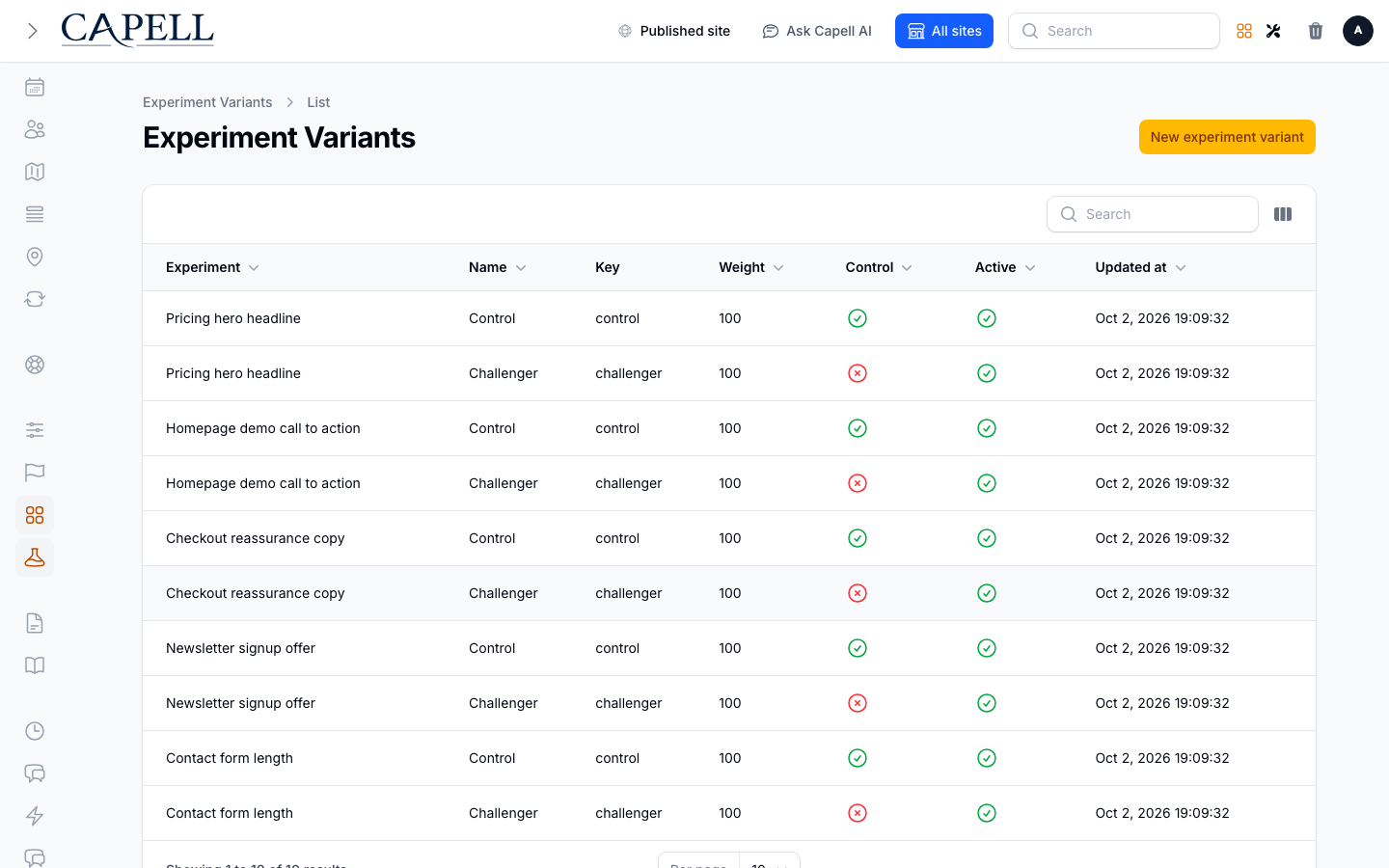This screenshot has width=1389, height=868.
Task: Open Ask Capell AI
Action: (x=817, y=31)
